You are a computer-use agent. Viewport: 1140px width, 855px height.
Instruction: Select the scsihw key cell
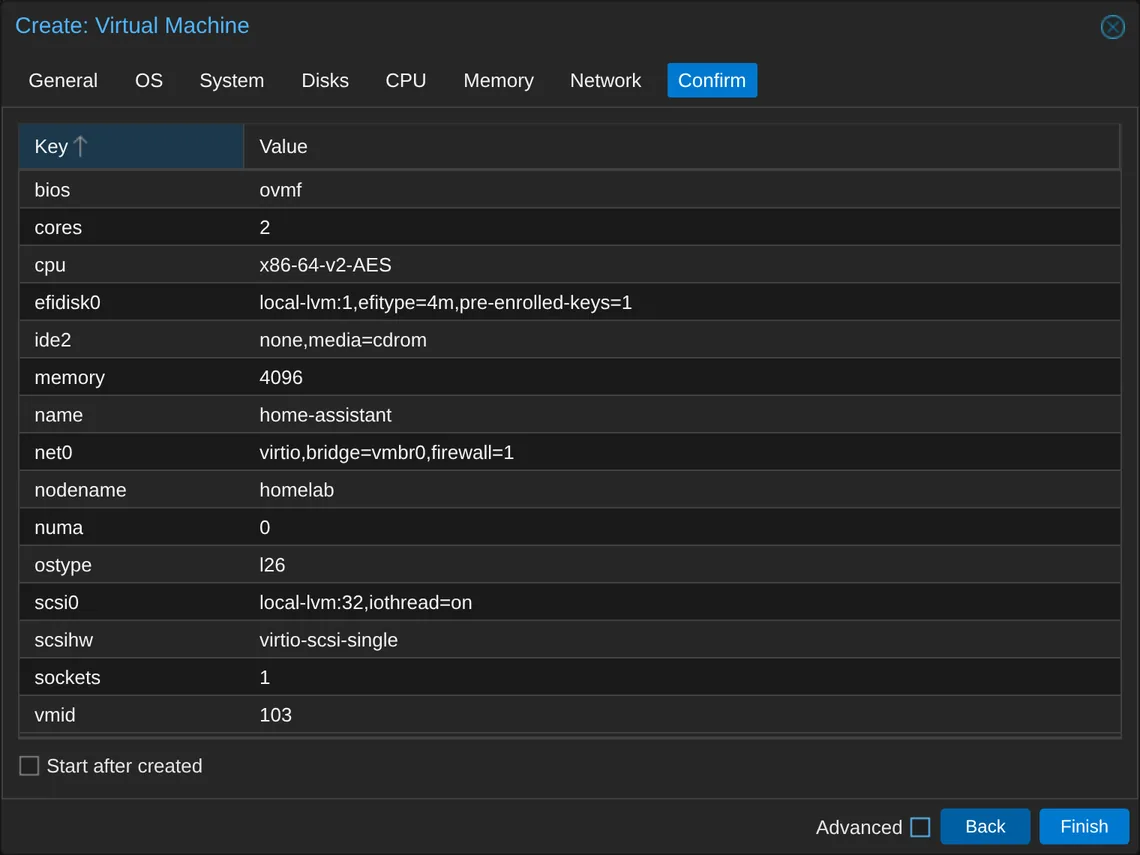[x=131, y=640]
